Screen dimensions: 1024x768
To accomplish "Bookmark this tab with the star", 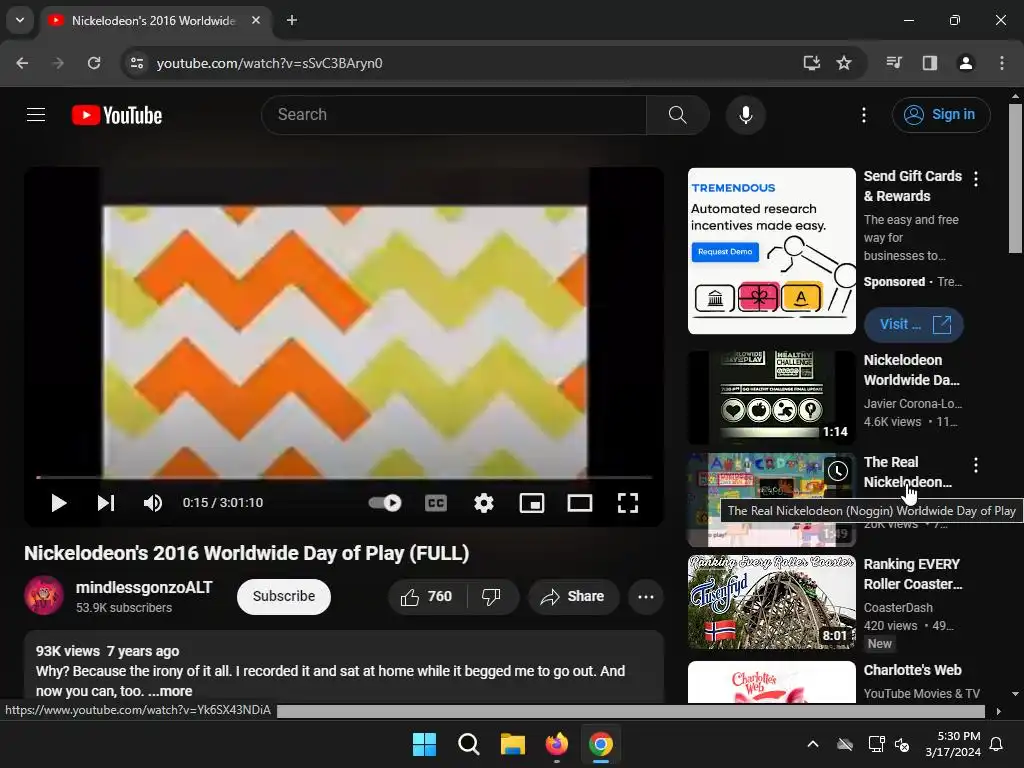I will (844, 63).
